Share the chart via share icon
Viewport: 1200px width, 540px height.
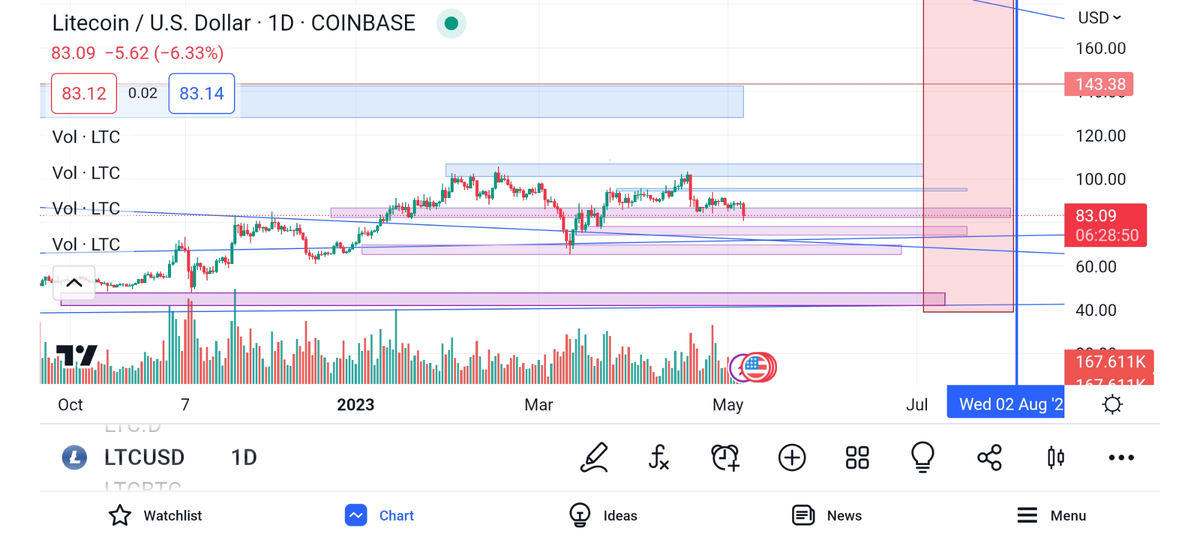(989, 458)
